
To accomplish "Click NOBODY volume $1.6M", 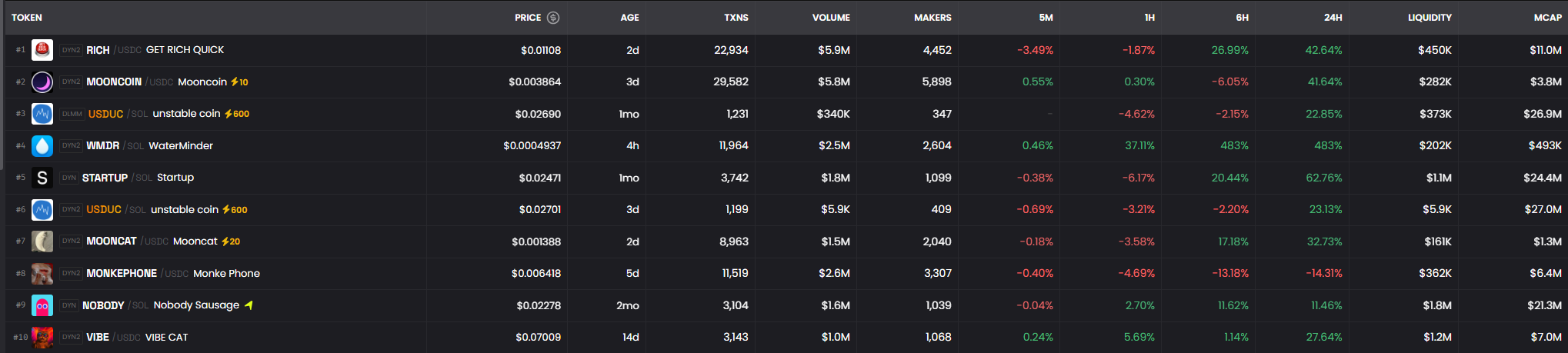I will [x=835, y=305].
